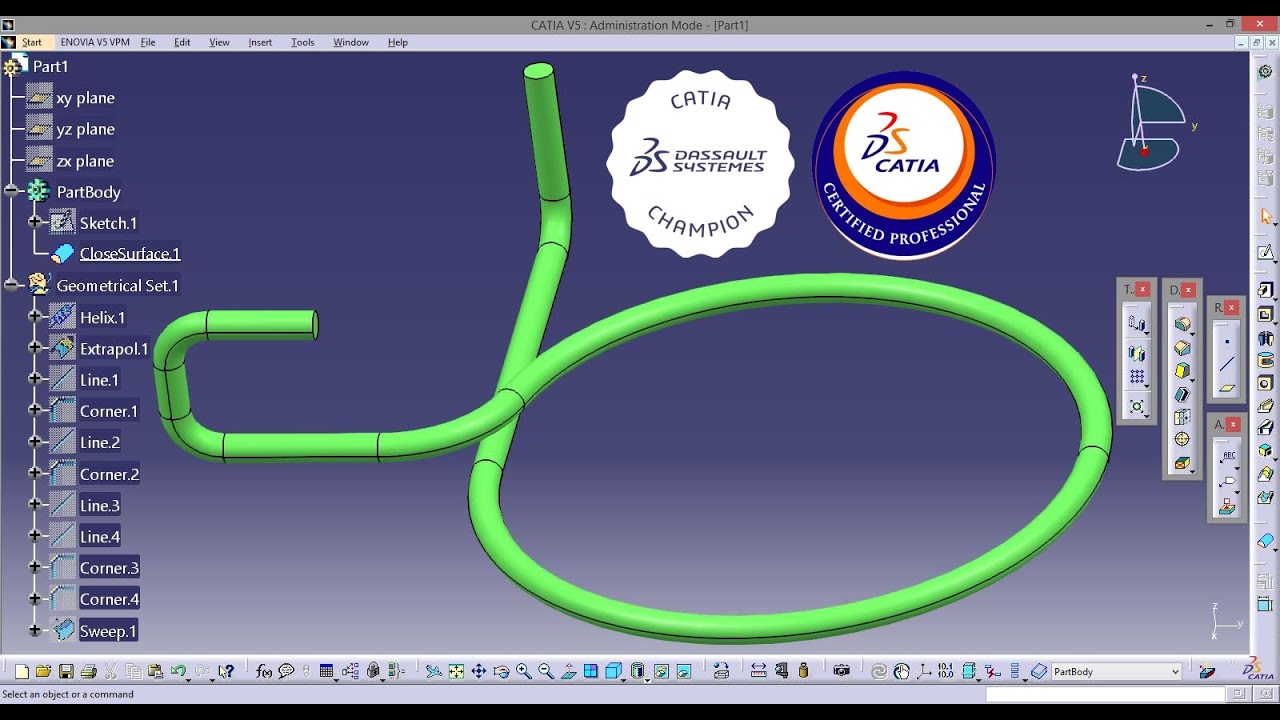
Task: Click the Shaft tool in right toolbar
Action: [x=1265, y=338]
